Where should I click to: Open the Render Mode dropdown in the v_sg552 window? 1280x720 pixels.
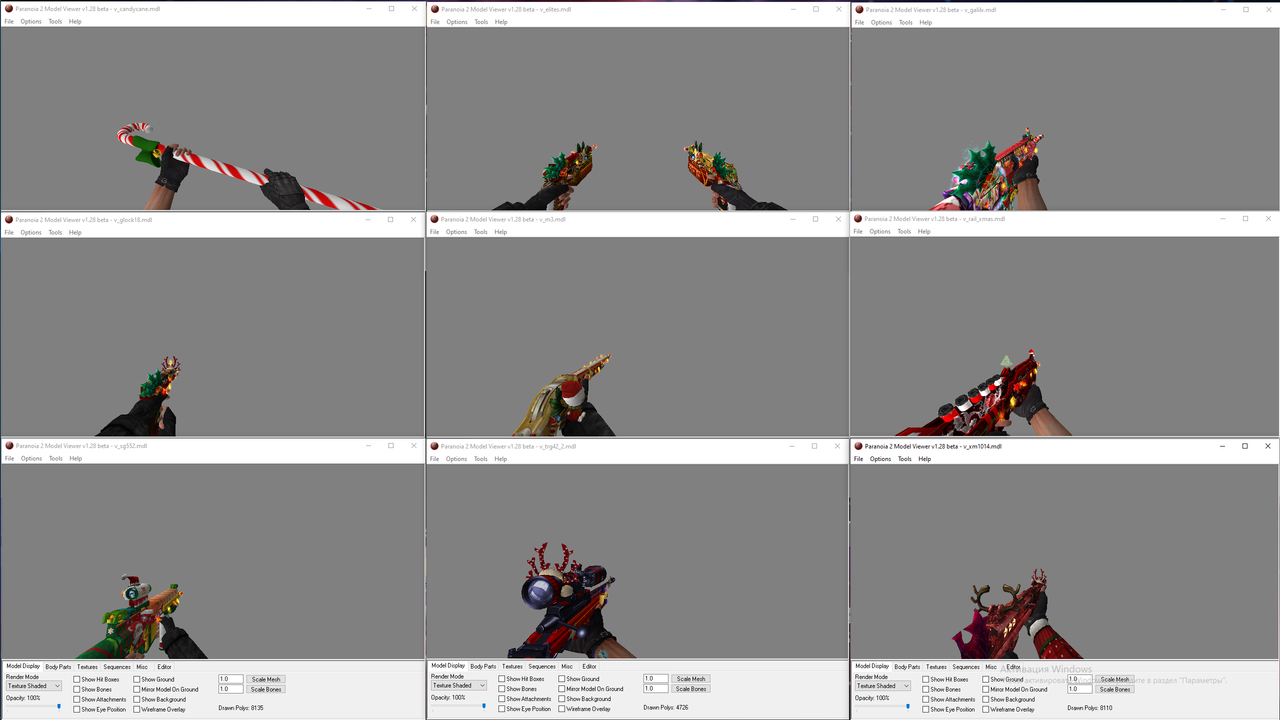point(34,686)
